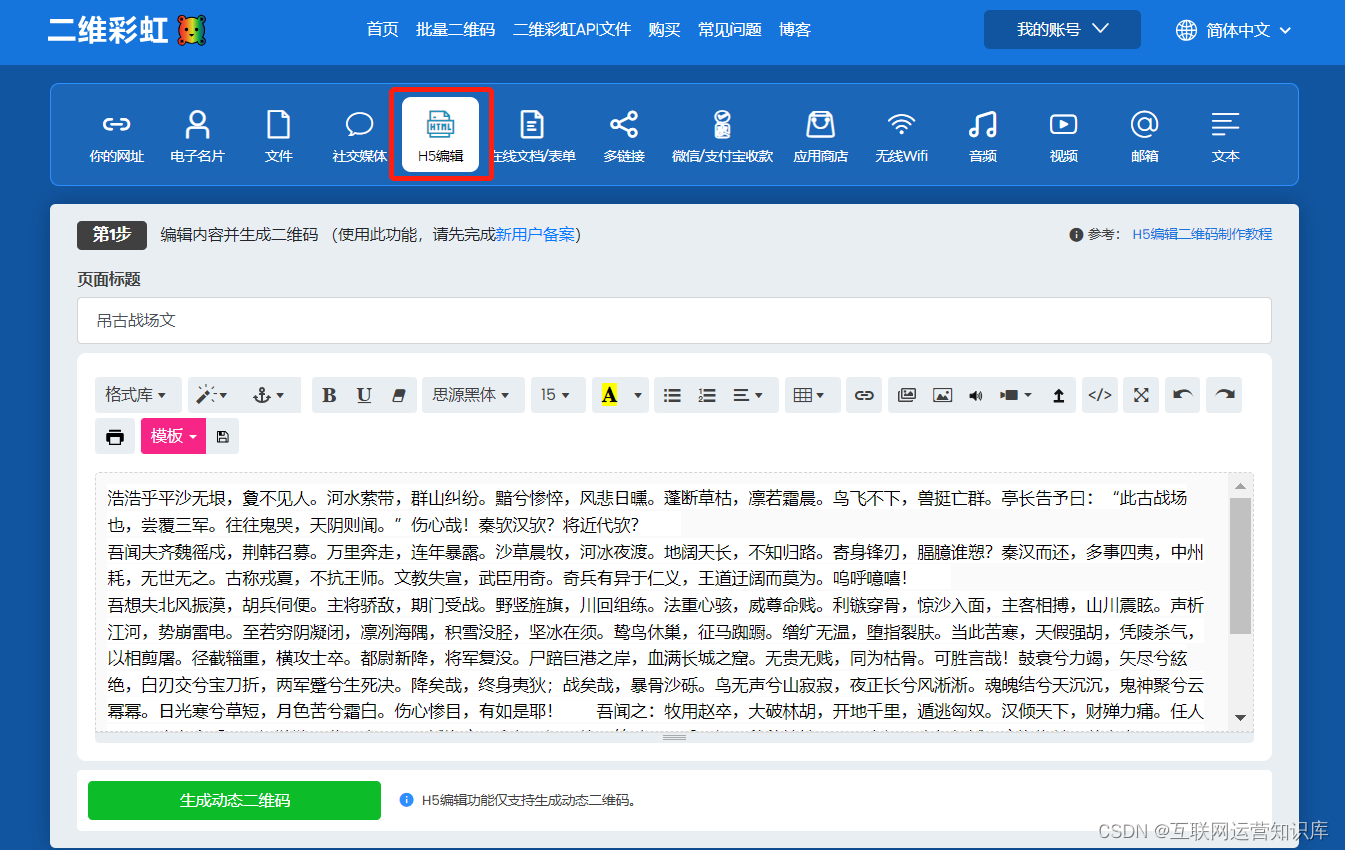Click the 页面标题 input field
The width and height of the screenshot is (1345, 850).
674,320
